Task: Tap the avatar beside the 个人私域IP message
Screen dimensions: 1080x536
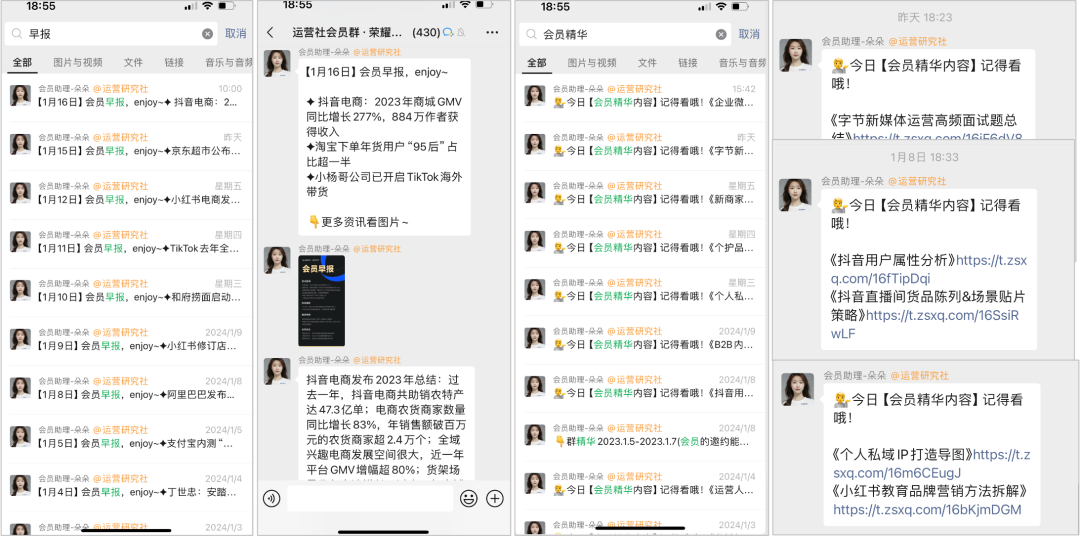Action: (798, 389)
